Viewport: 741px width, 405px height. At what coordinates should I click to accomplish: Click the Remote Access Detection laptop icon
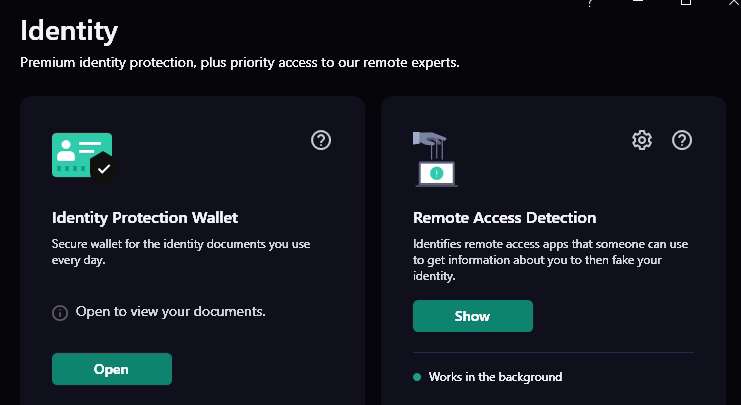point(434,160)
